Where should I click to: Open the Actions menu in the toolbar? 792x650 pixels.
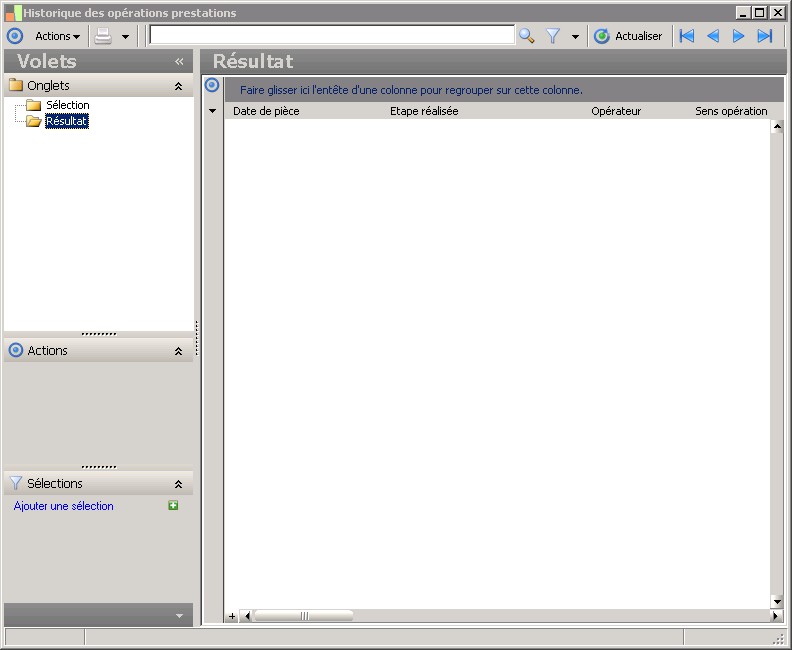coord(57,36)
